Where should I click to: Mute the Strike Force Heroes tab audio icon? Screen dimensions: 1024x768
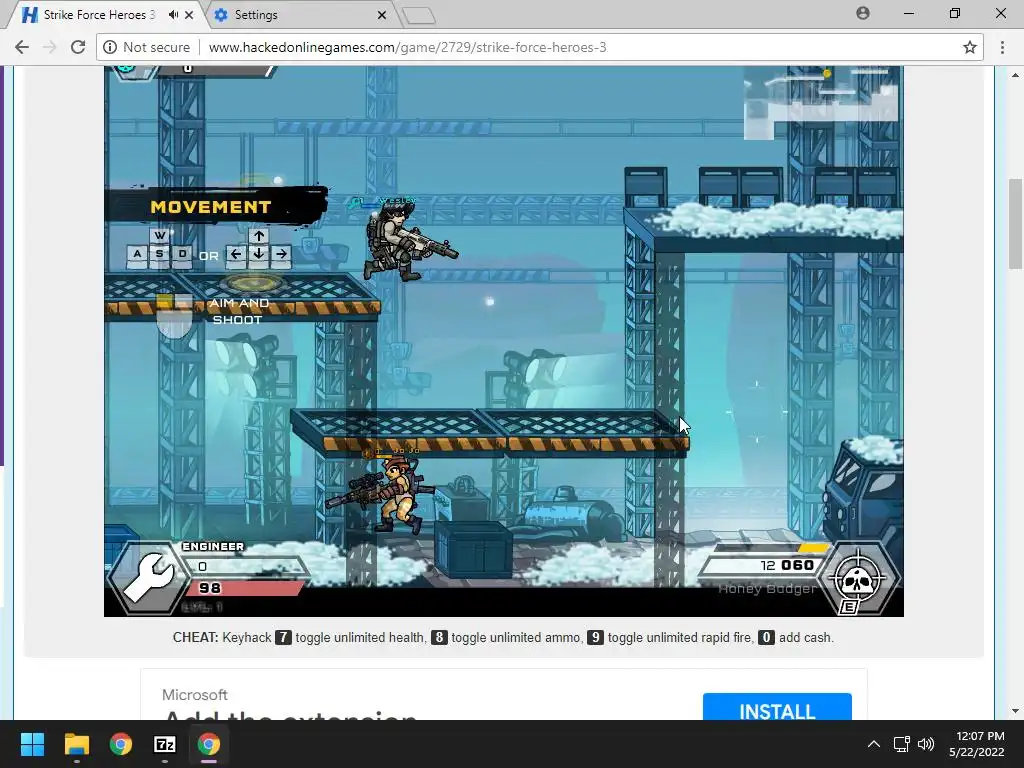[x=173, y=14]
